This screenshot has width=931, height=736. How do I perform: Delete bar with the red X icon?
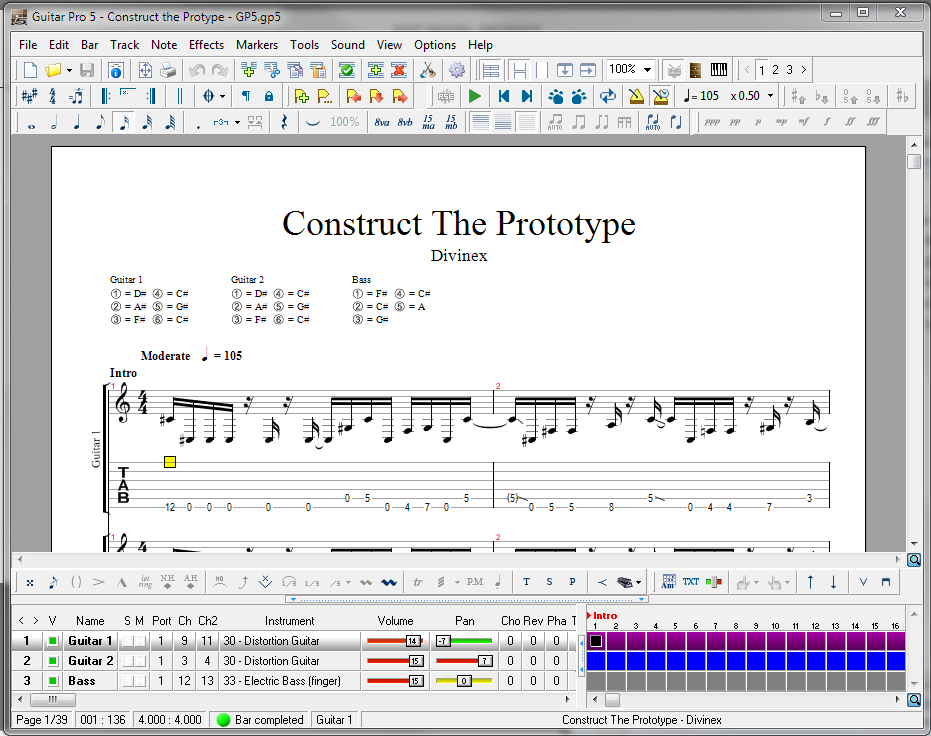(399, 70)
